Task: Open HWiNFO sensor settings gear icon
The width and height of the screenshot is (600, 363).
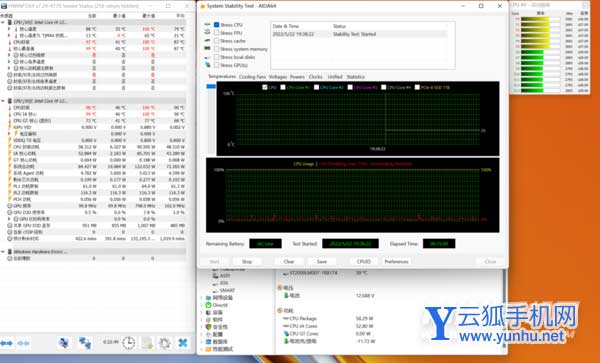Action: (165, 343)
